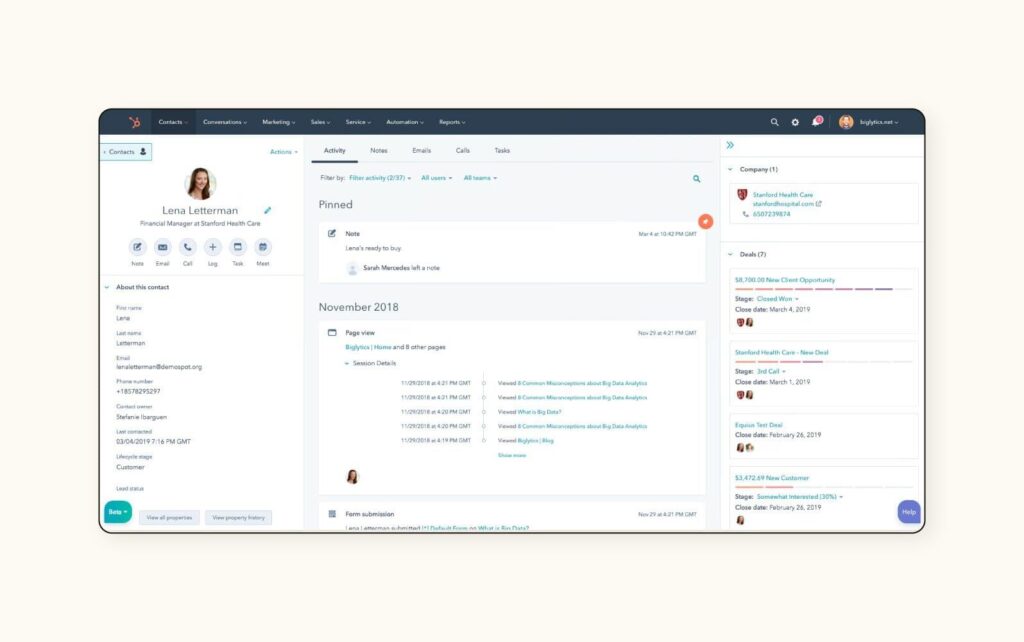
Task: Click the Log activity plus icon
Action: tap(212, 247)
